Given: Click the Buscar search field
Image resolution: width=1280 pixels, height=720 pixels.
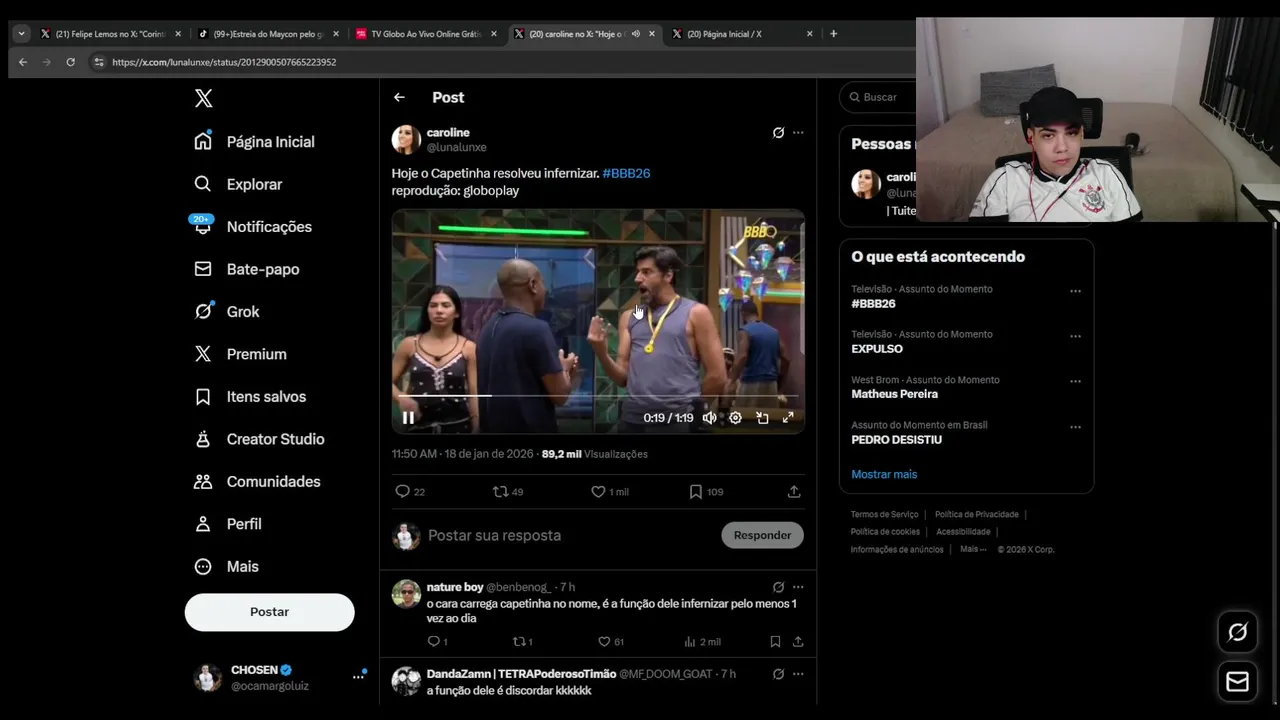Looking at the screenshot, I should (878, 97).
